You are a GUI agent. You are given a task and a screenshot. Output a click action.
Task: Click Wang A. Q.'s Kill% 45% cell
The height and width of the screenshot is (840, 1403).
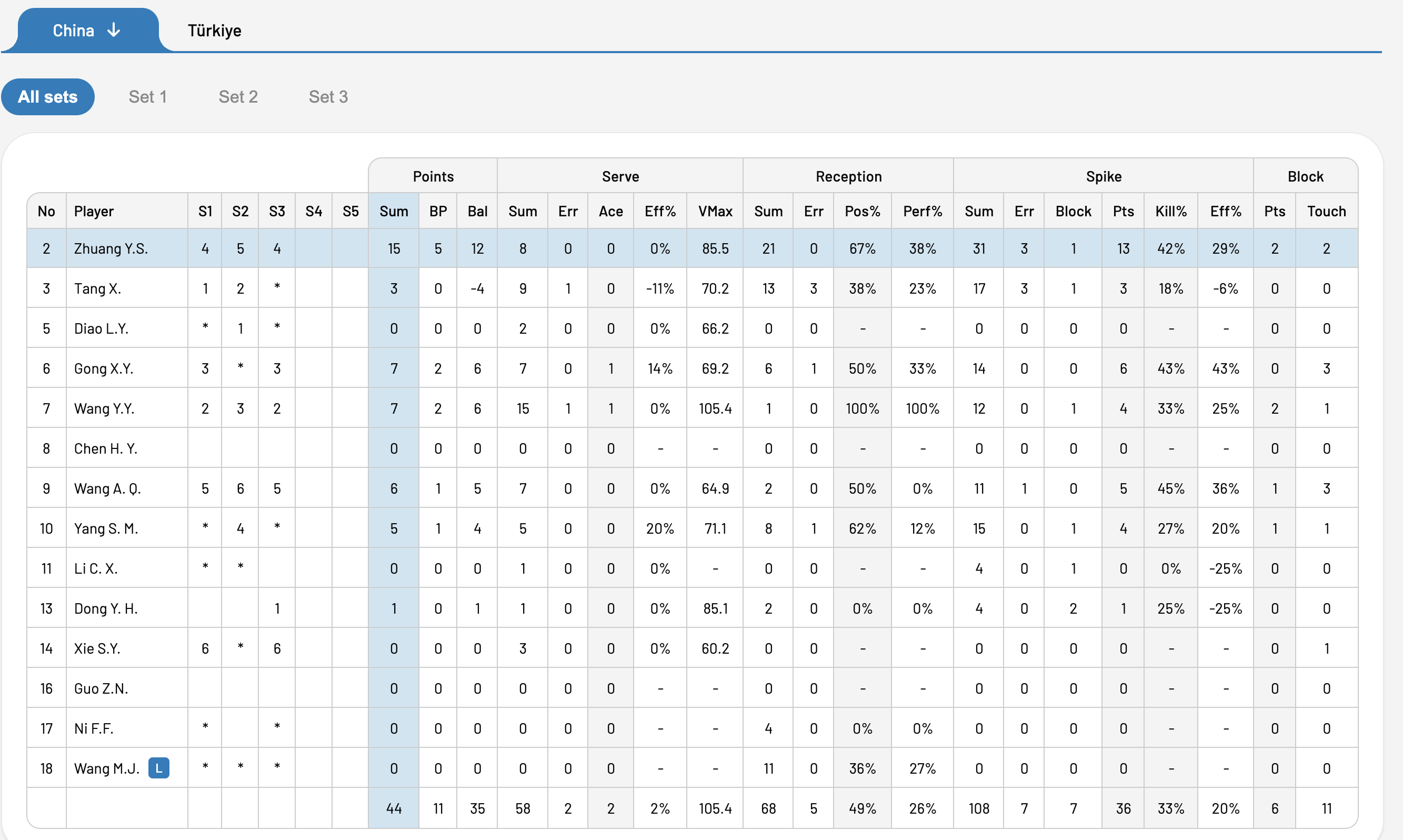[x=1171, y=488]
